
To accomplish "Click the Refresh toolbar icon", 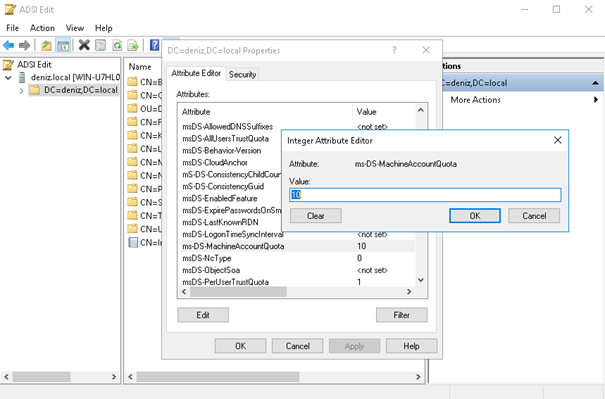I will click(x=117, y=46).
